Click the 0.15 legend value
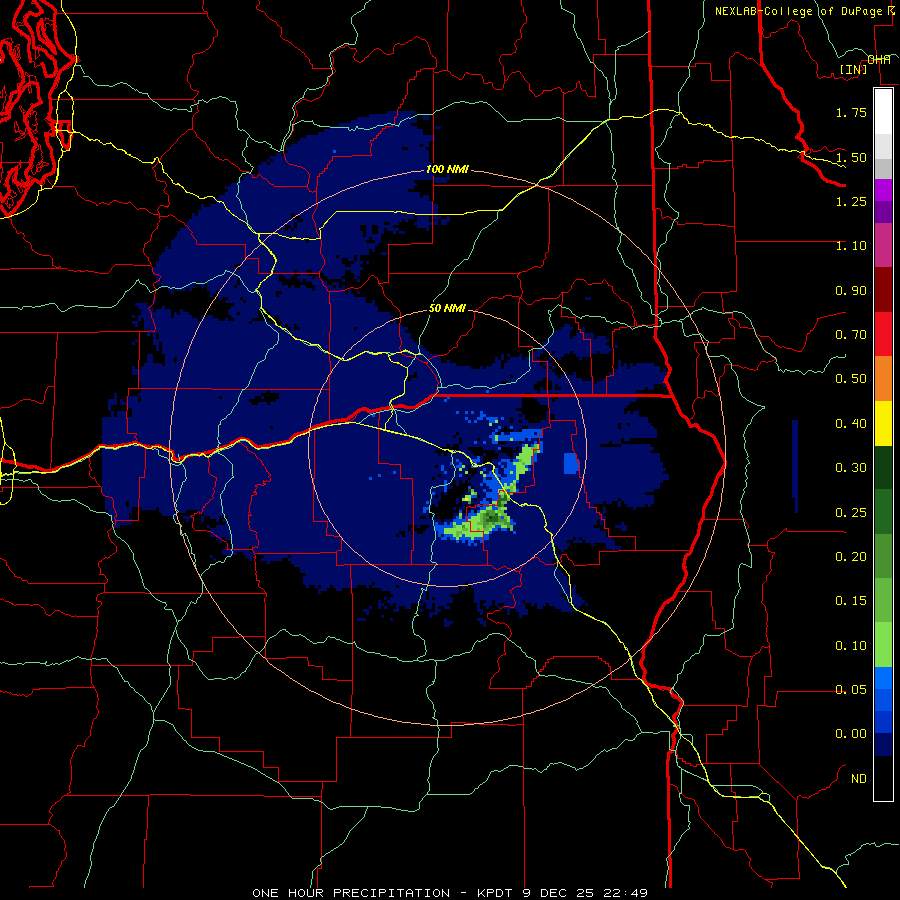The height and width of the screenshot is (900, 900). 851,601
